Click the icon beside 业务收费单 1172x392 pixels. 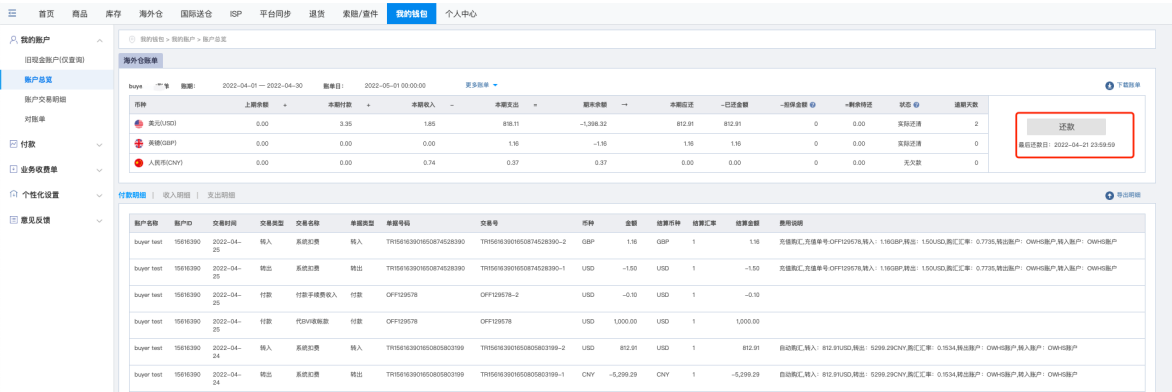(13, 169)
